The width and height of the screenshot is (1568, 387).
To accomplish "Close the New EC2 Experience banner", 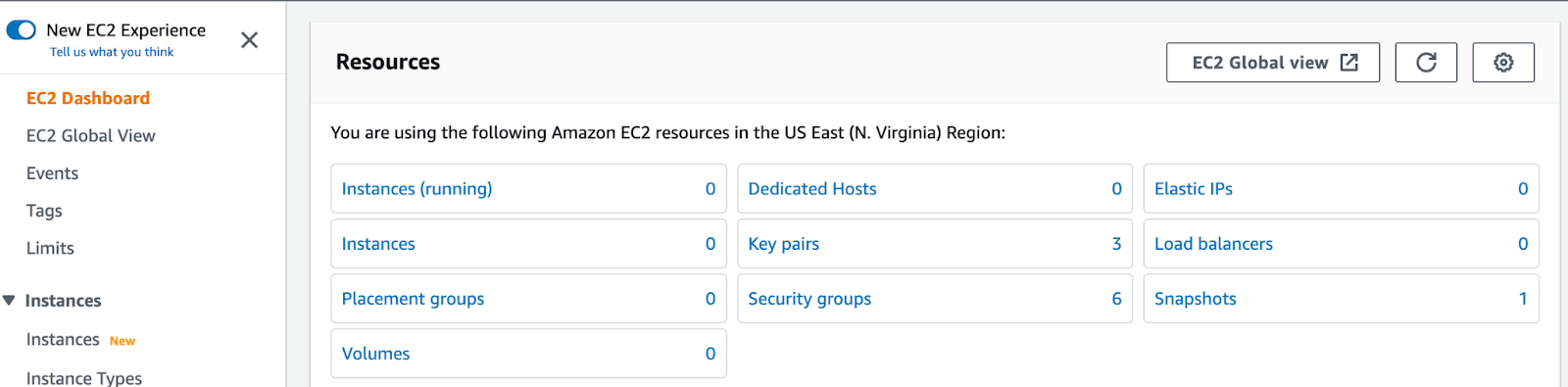I will [x=250, y=40].
